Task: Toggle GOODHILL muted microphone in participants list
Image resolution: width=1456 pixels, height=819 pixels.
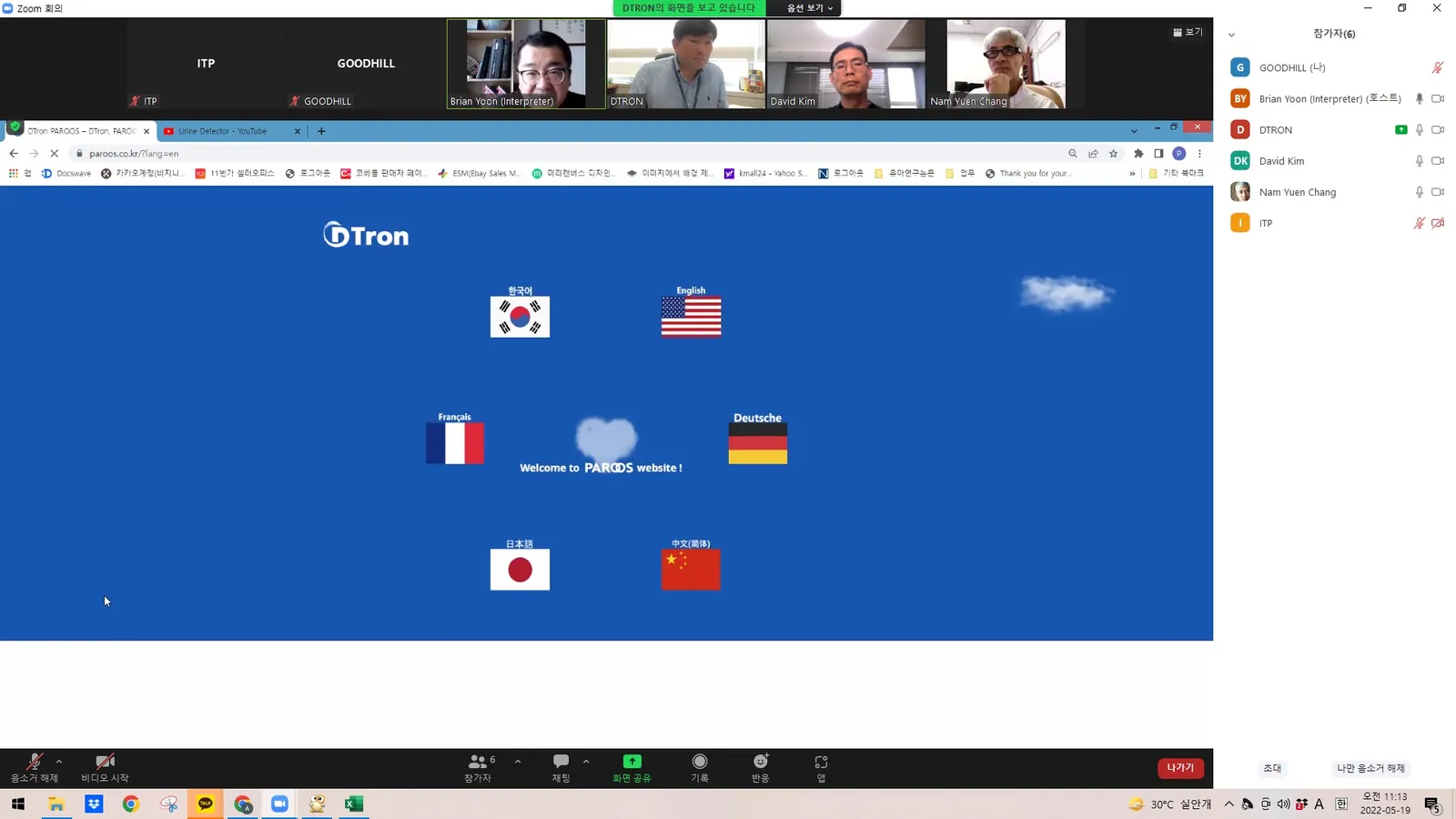Action: coord(1437,67)
